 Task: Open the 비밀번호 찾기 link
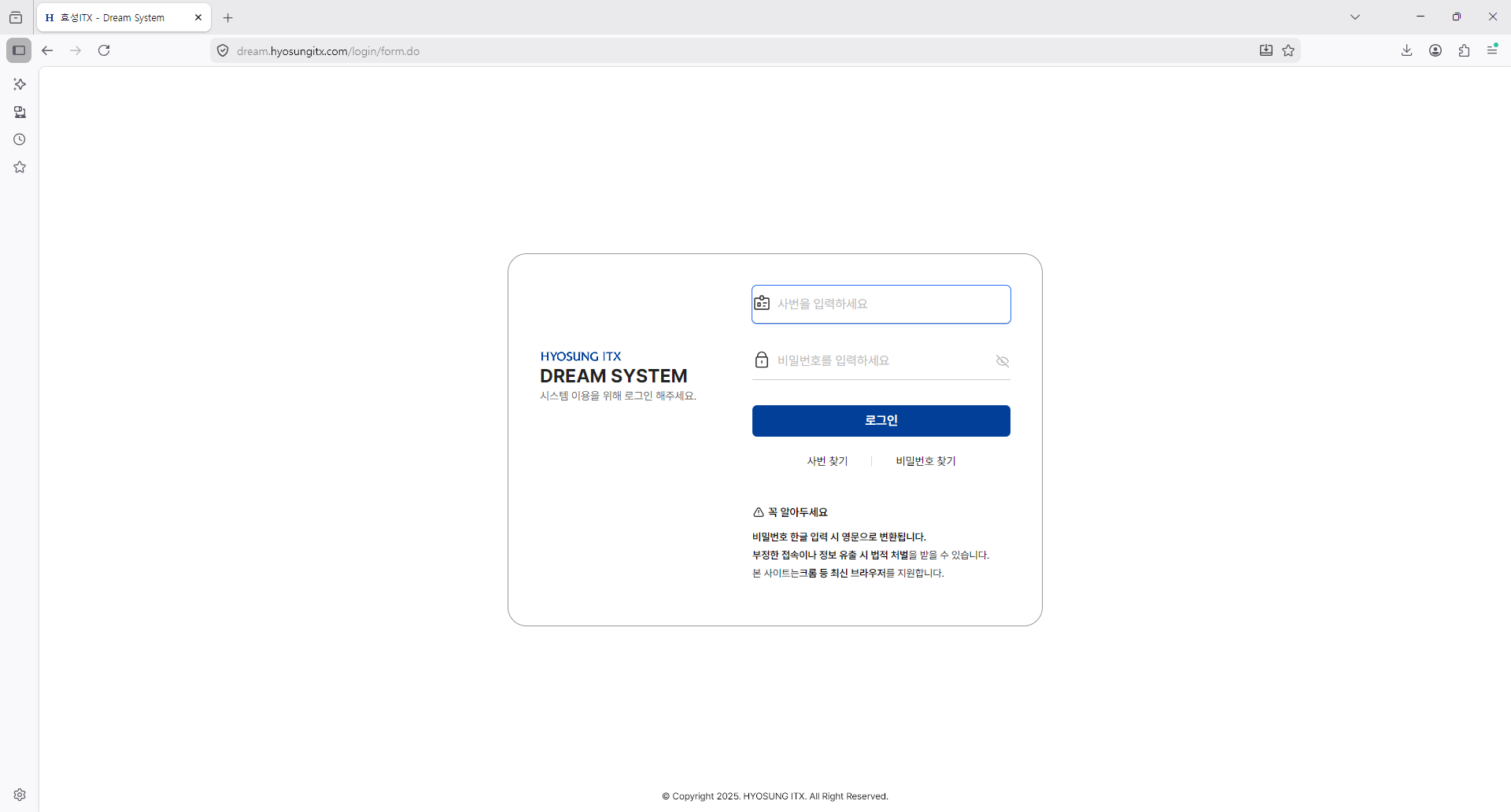[x=925, y=461]
